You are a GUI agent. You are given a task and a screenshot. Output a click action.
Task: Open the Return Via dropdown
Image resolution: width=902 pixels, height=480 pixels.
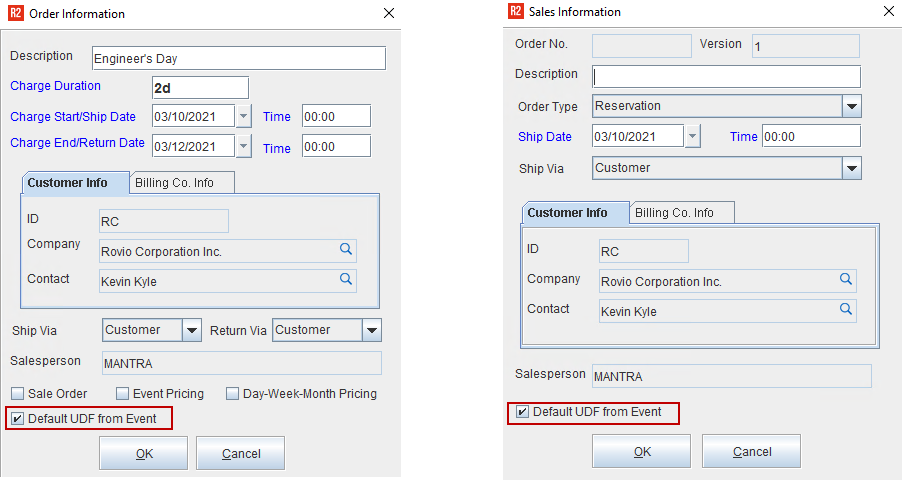point(371,330)
